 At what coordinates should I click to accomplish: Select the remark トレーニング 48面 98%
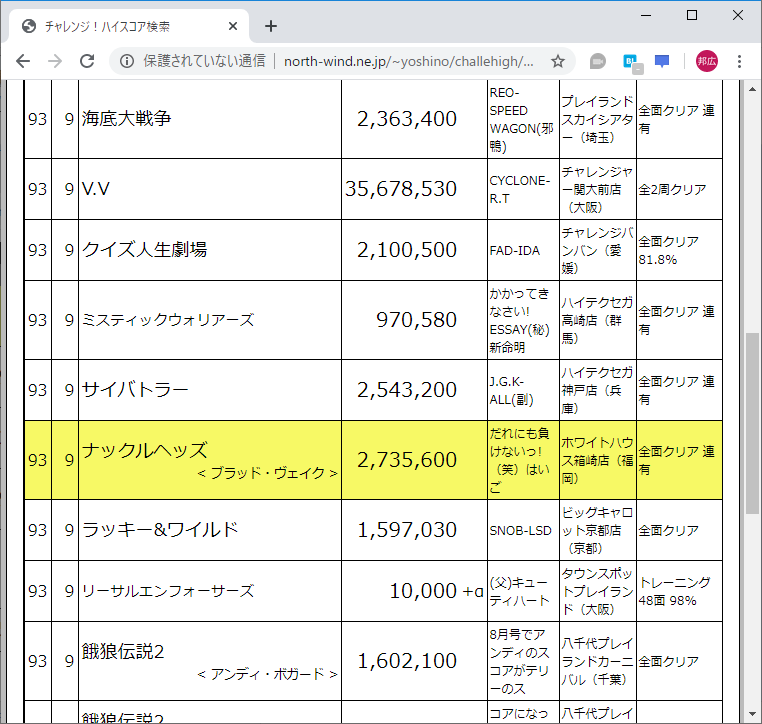tap(675, 592)
